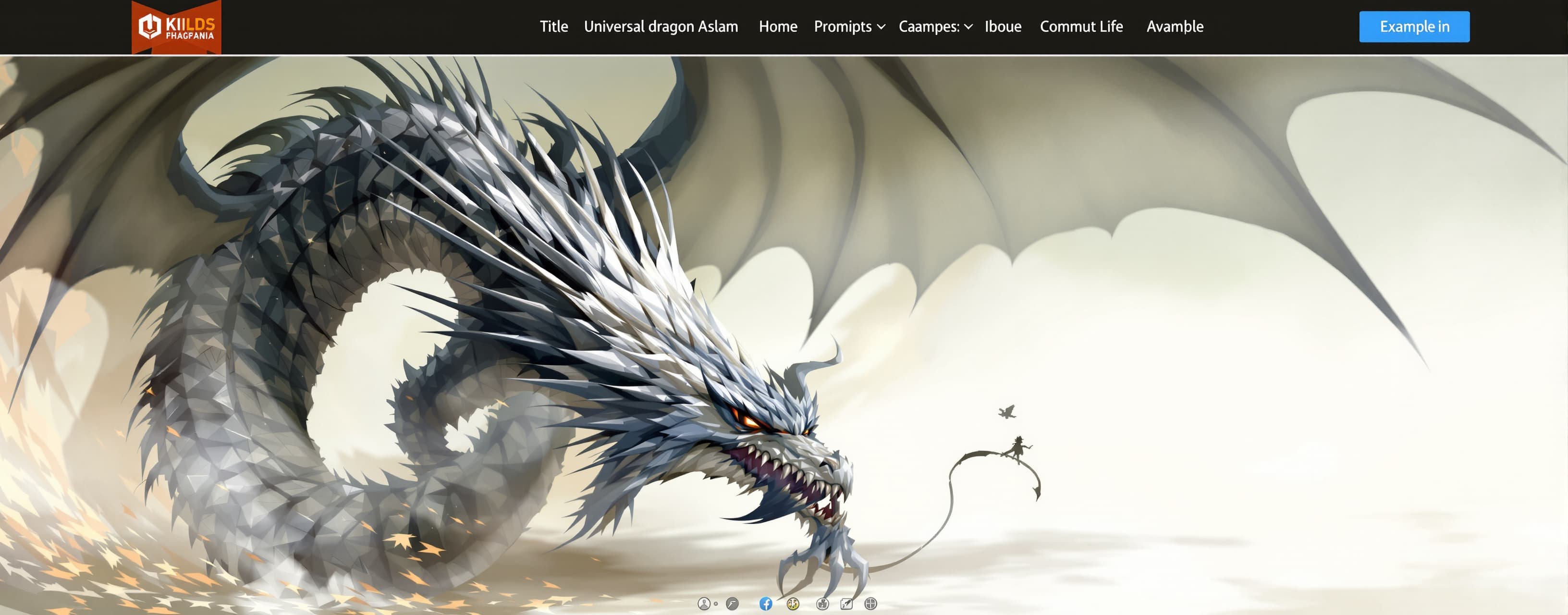This screenshot has height=615, width=1568.
Task: Click the square pencil edit icon
Action: tap(847, 603)
